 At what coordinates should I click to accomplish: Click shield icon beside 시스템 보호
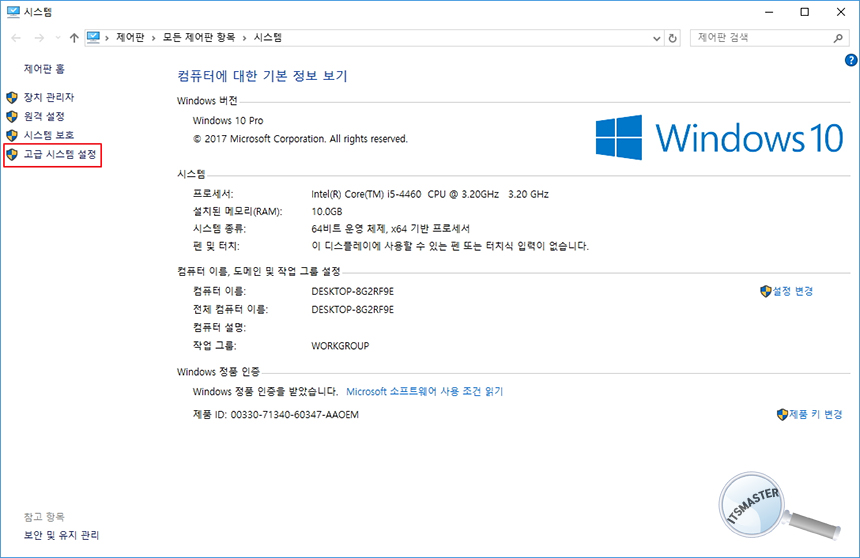[x=12, y=136]
